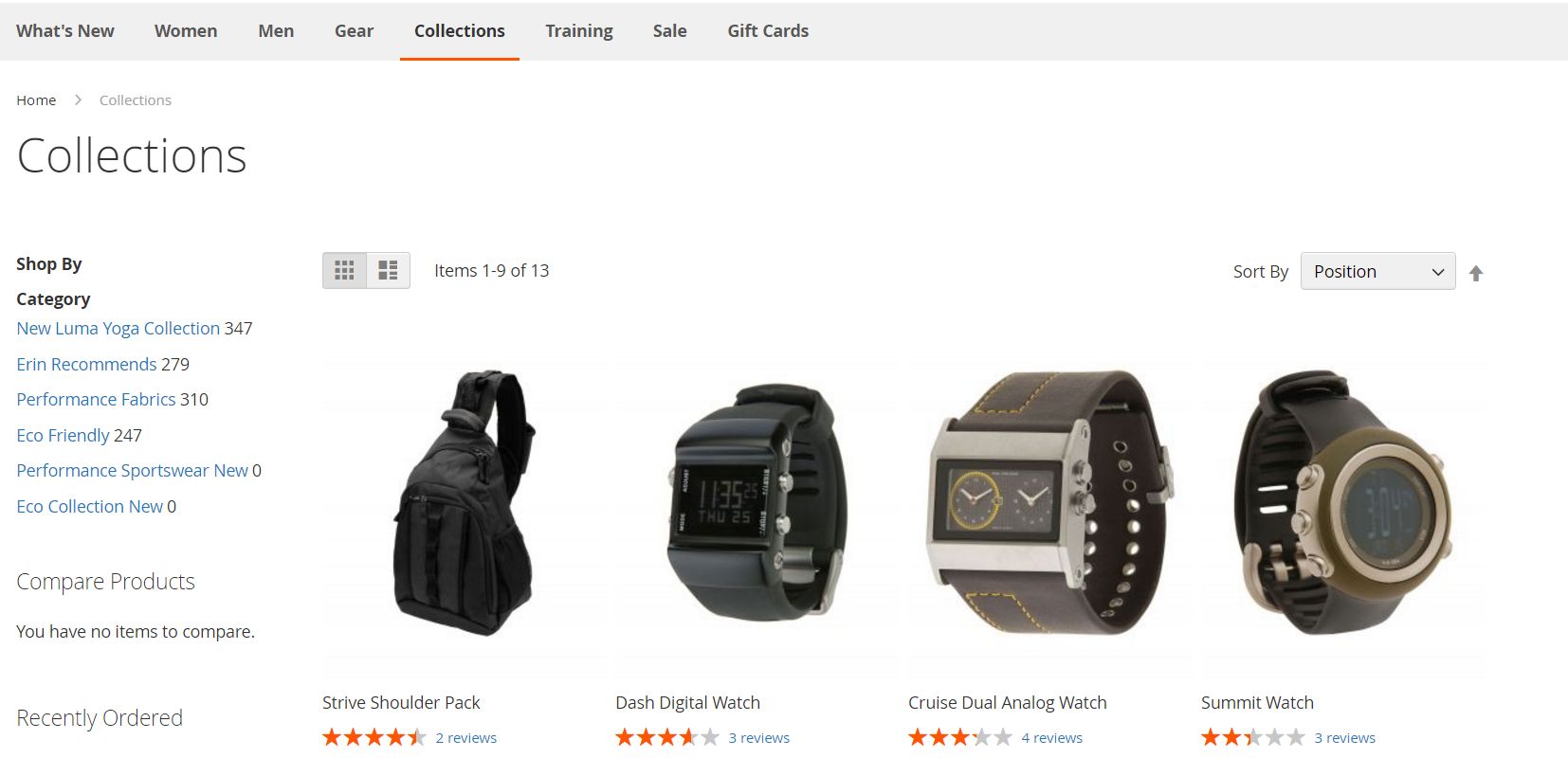Open 4 reviews for Cruise Dual Analog Watch

tap(1051, 738)
